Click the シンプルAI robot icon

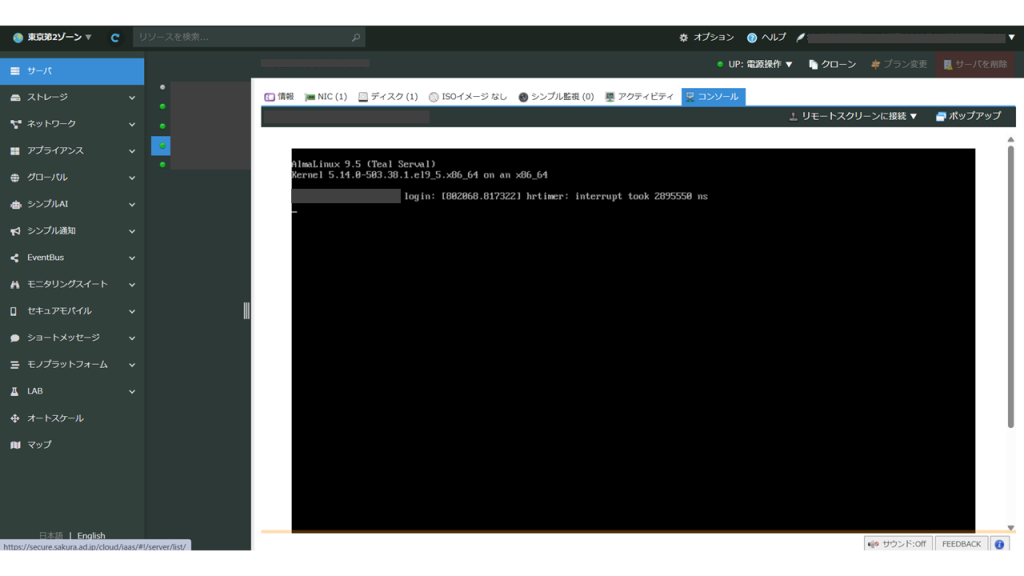[15, 204]
